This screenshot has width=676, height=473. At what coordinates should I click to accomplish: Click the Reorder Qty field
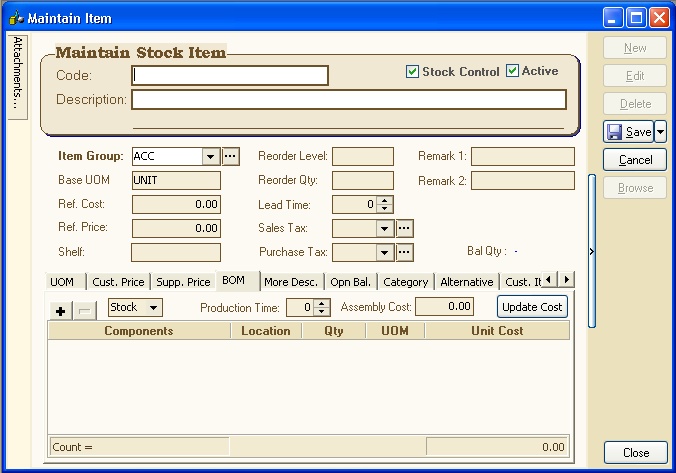pos(363,180)
